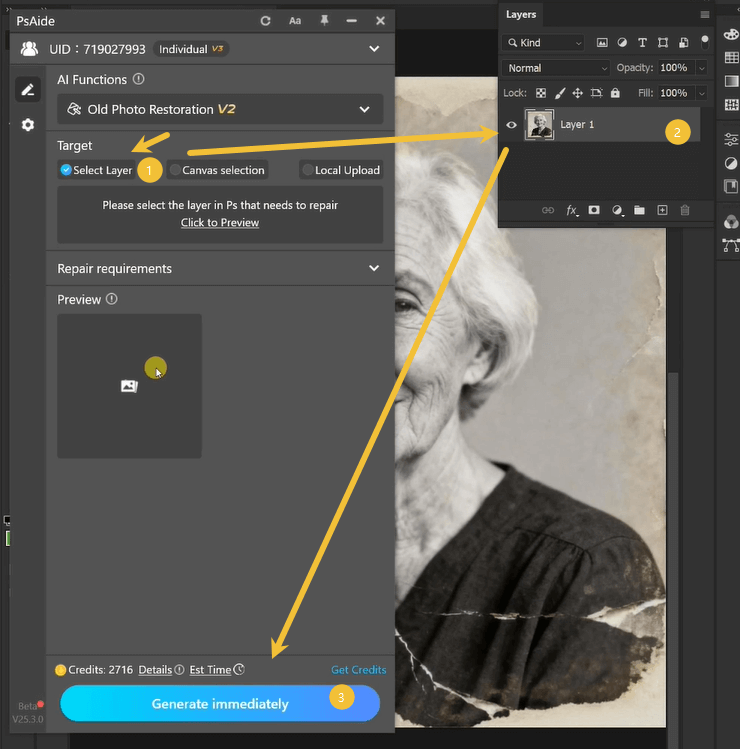Click the Individual V3 plan badge
Screen dimensions: 740x749
pos(191,49)
